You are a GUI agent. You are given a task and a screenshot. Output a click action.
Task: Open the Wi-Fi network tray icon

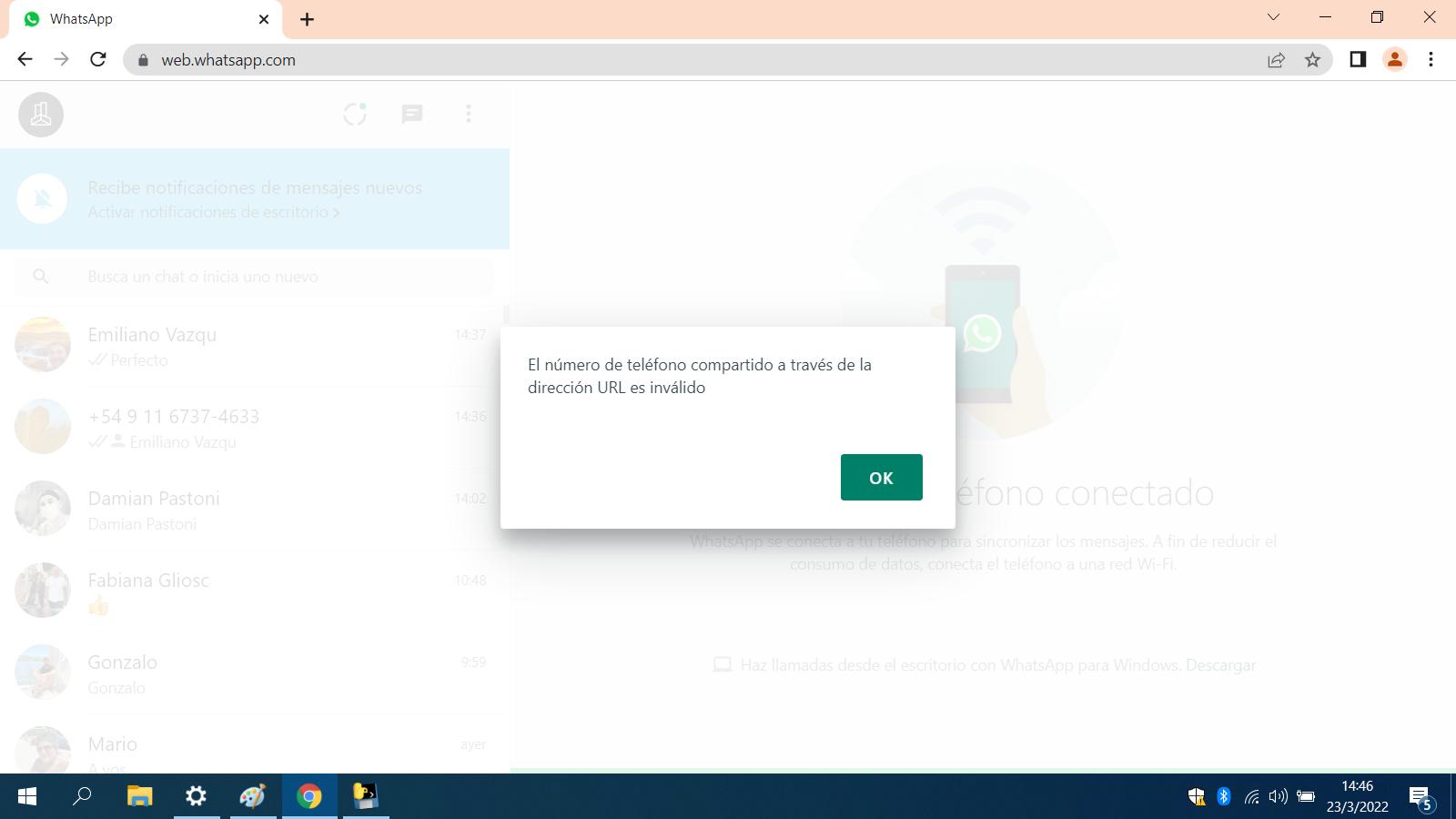click(x=1252, y=797)
